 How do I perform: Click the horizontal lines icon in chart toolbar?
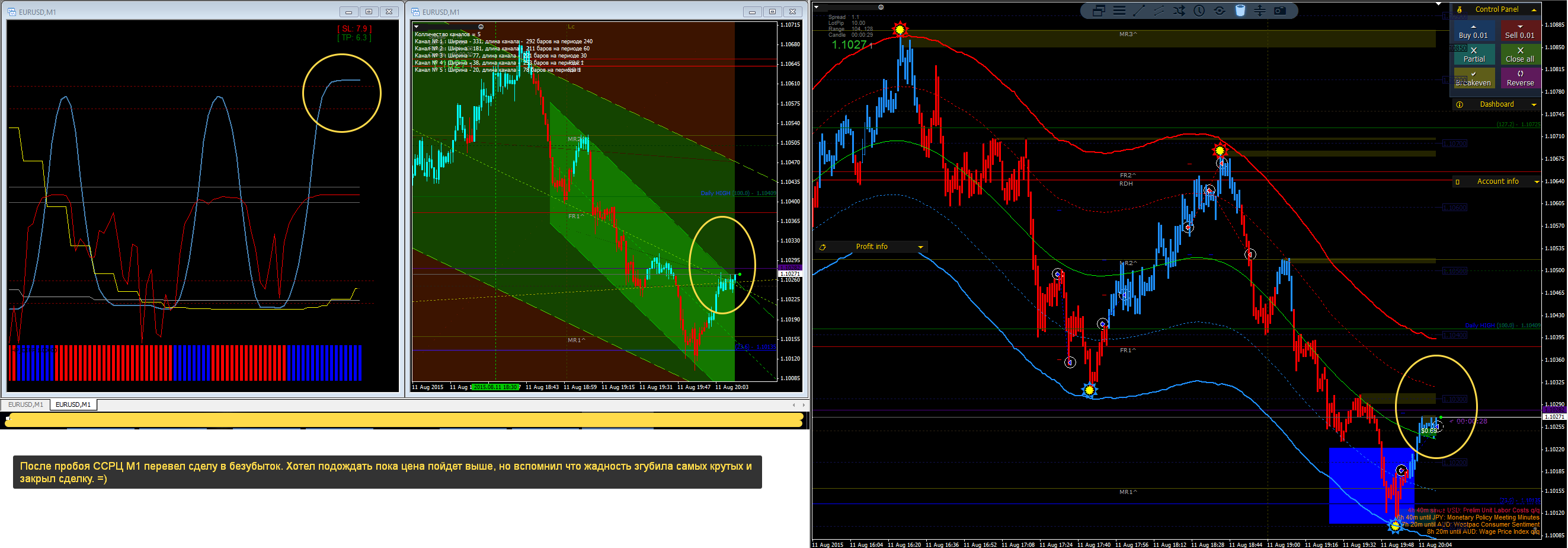[x=1119, y=11]
